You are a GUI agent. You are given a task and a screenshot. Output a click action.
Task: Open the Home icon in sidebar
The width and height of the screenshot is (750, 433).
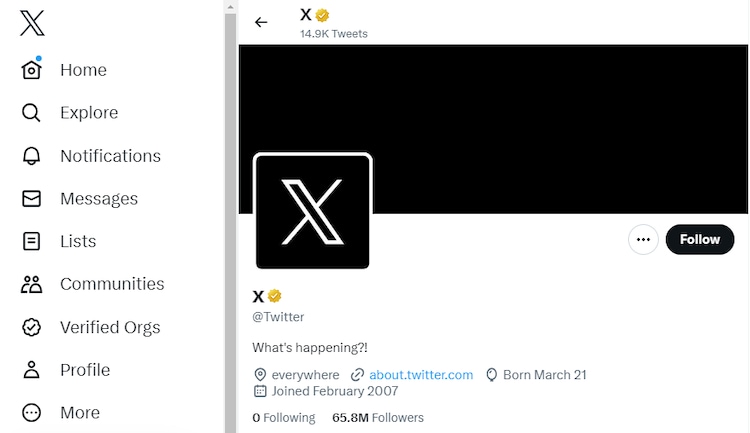click(32, 70)
